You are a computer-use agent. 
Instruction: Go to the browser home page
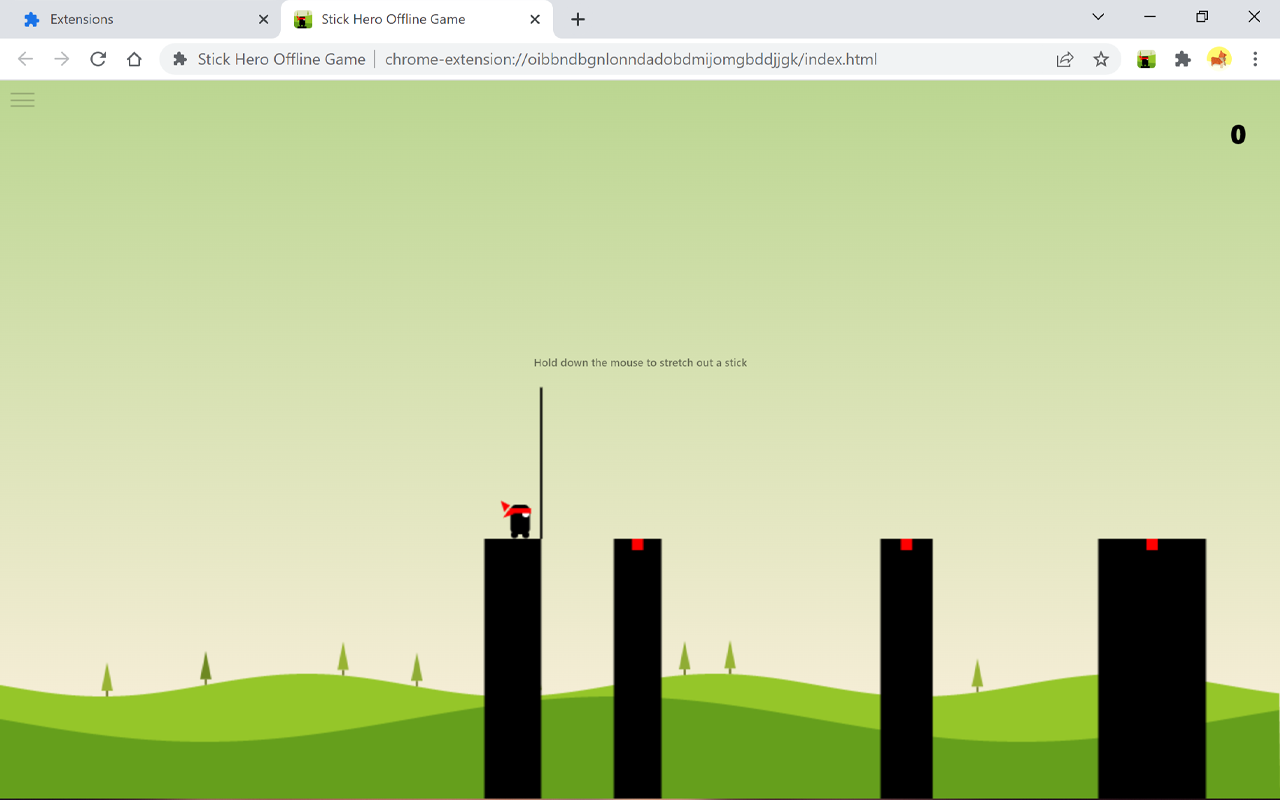click(x=134, y=59)
